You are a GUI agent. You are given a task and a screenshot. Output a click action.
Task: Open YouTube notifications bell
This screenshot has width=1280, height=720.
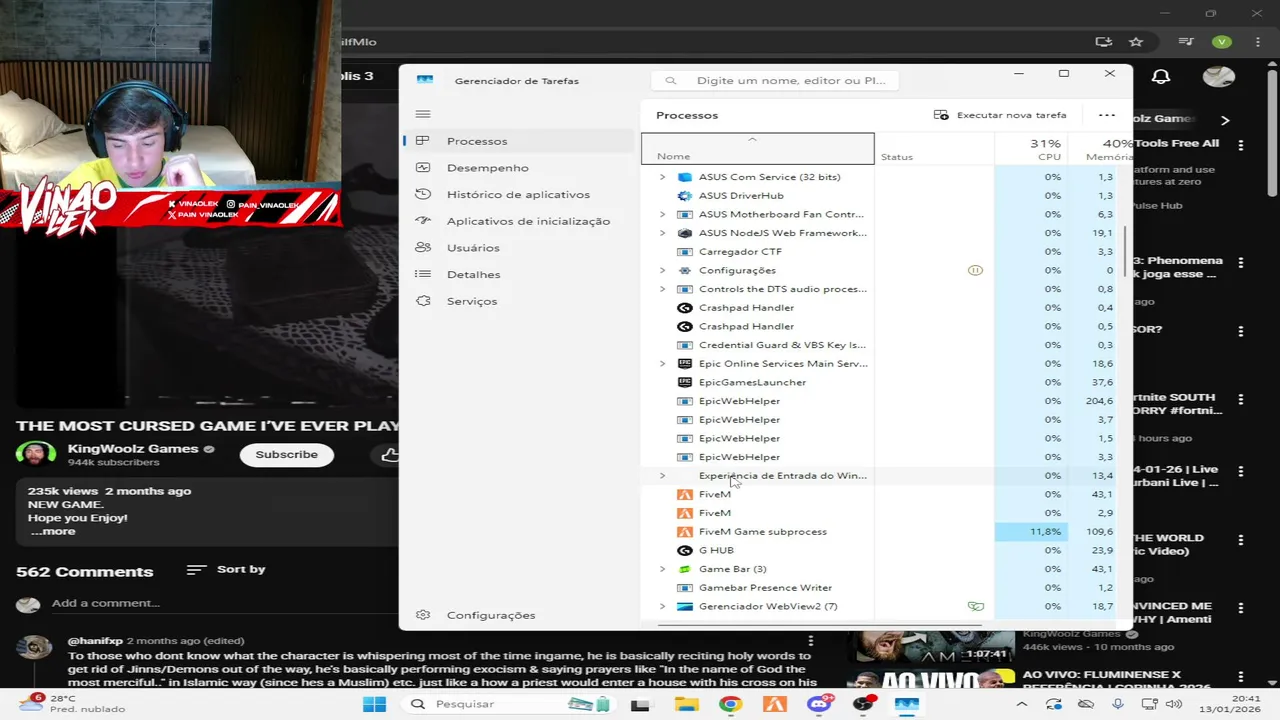1161,77
